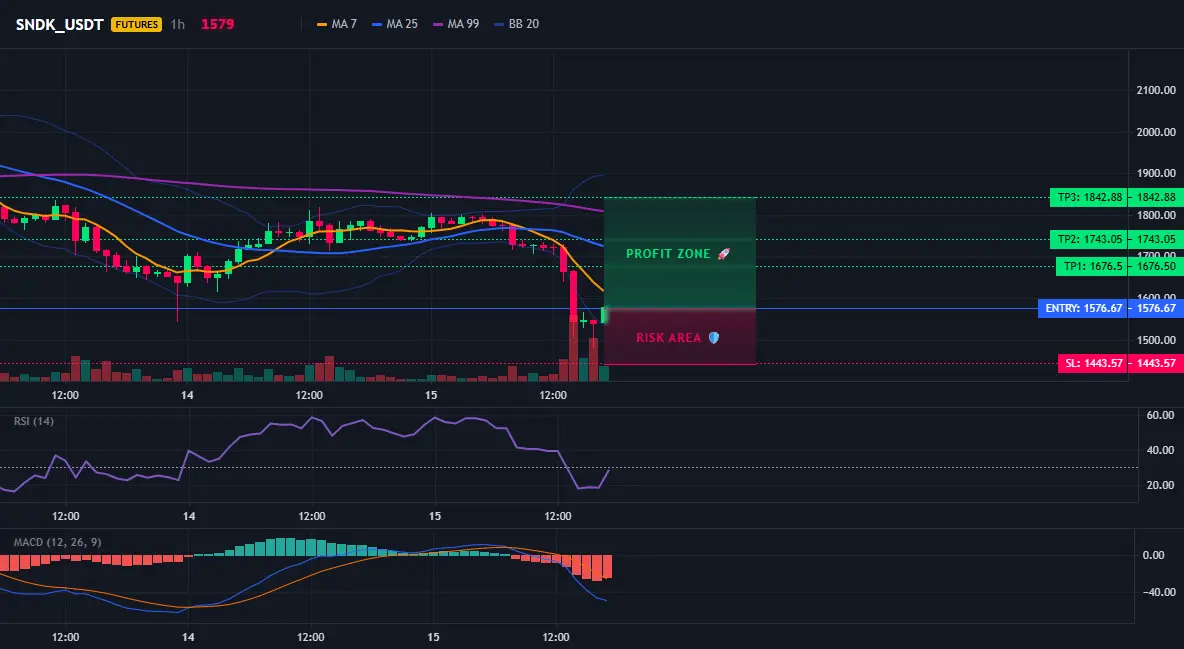Click the TP2: 1743.05 label
Image resolution: width=1184 pixels, height=649 pixels.
click(x=1088, y=240)
